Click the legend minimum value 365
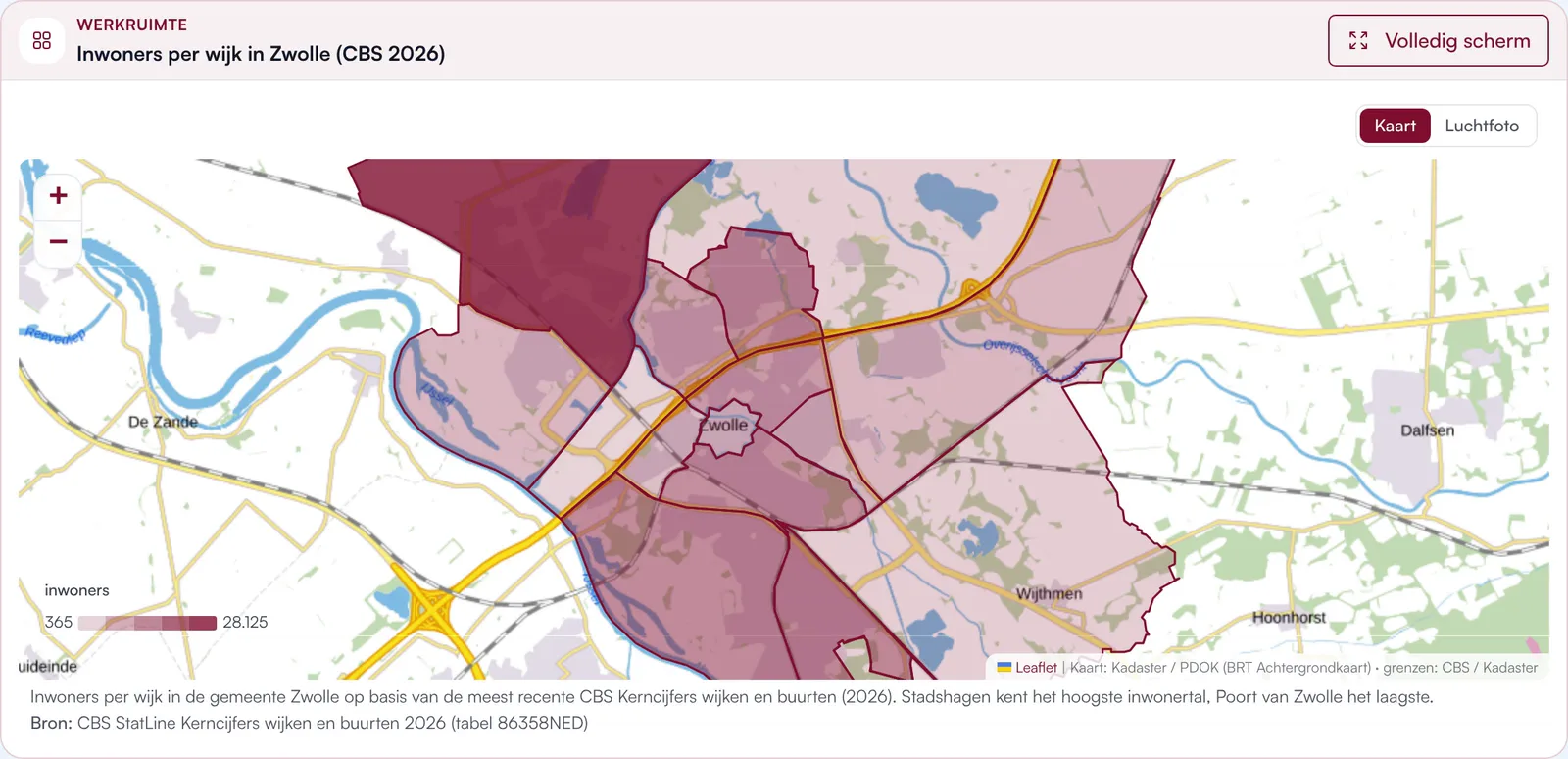 (x=59, y=623)
